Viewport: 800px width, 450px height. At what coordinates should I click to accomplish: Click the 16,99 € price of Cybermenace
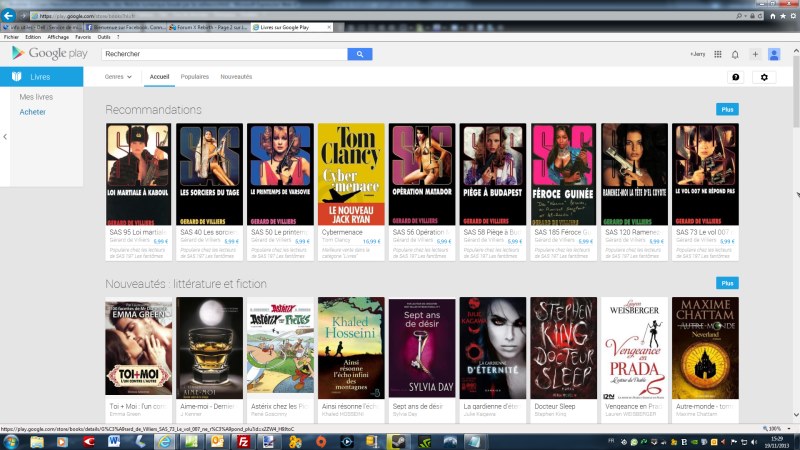(x=371, y=241)
